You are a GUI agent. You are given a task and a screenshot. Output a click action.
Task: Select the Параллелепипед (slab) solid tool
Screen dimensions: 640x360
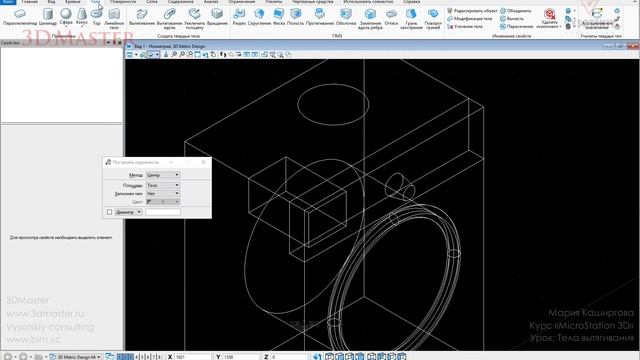click(x=20, y=18)
